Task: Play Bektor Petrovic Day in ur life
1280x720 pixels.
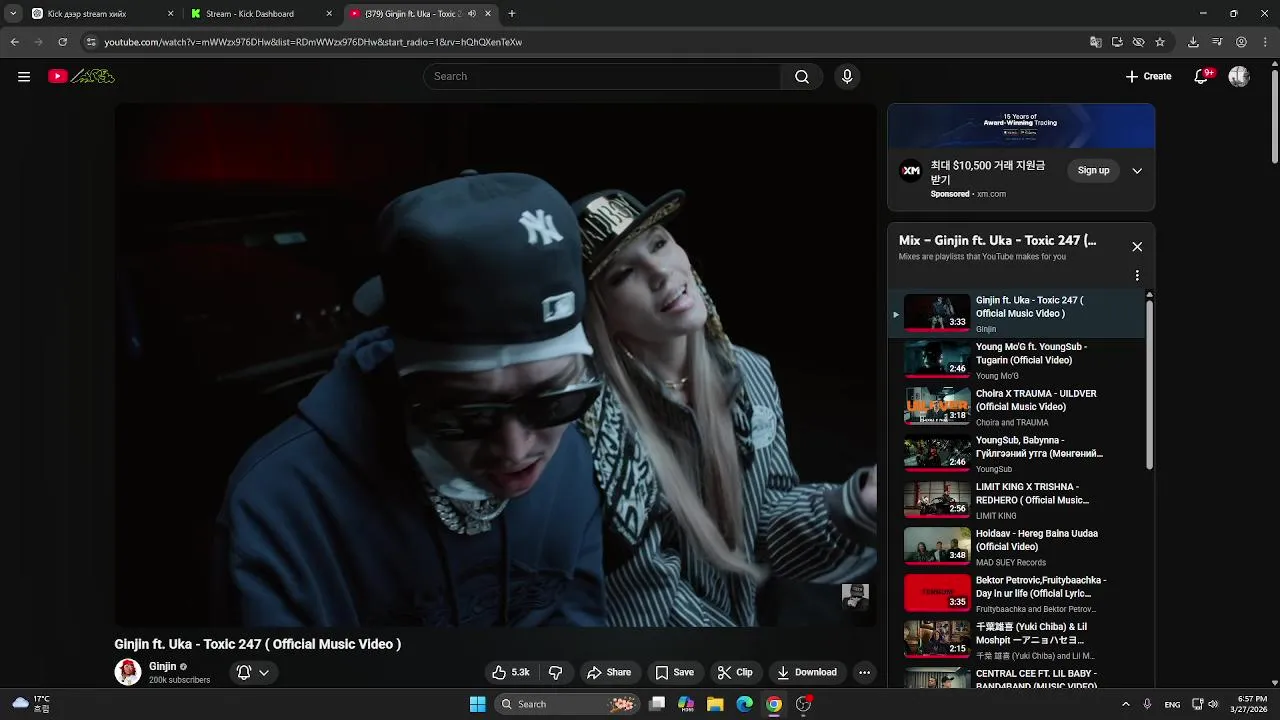Action: pos(1016,595)
